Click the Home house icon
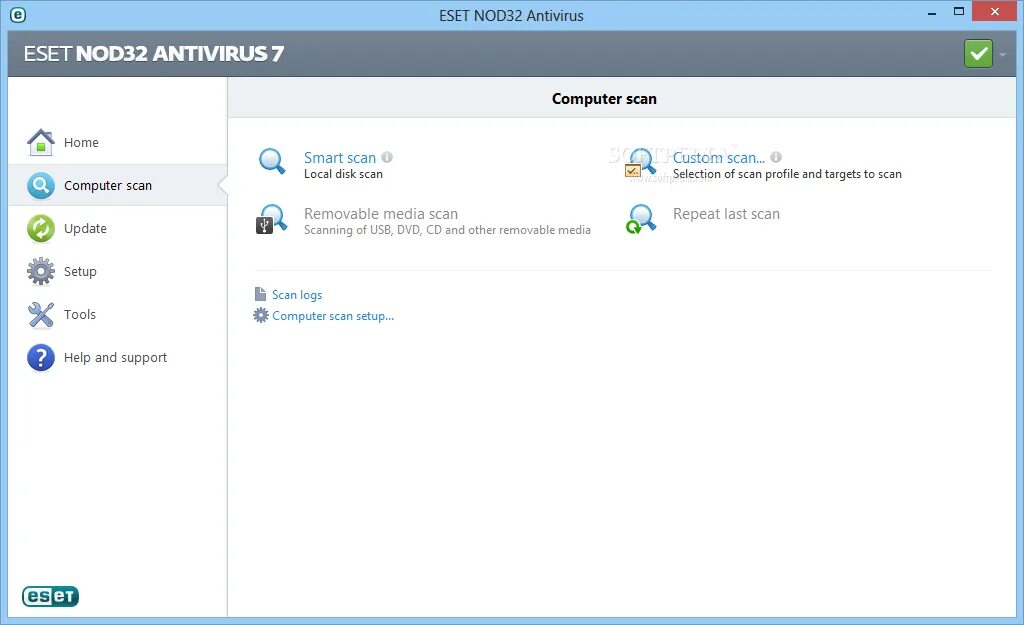This screenshot has height=625, width=1024. pyautogui.click(x=40, y=142)
